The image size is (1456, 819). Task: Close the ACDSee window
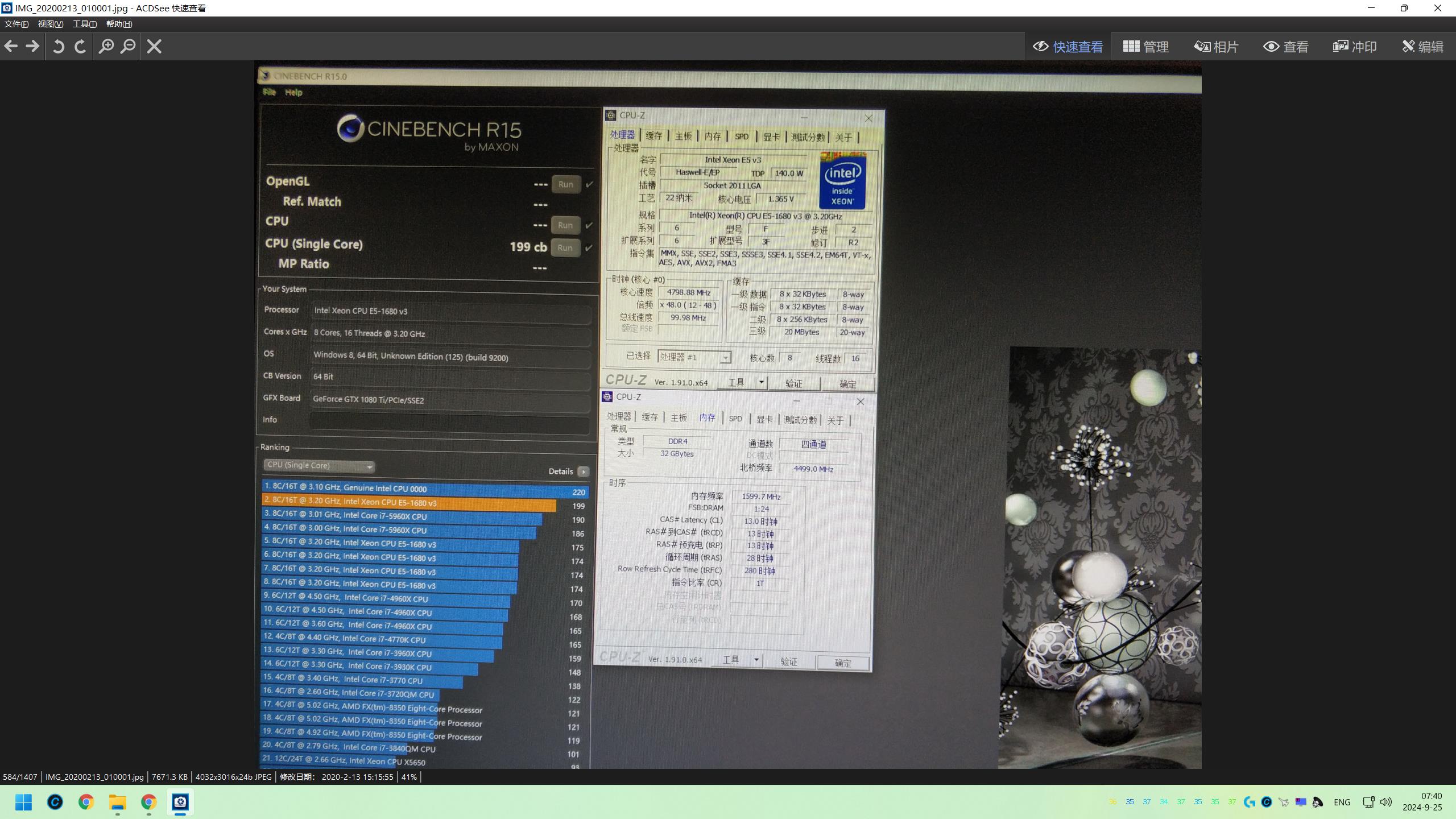1437,8
